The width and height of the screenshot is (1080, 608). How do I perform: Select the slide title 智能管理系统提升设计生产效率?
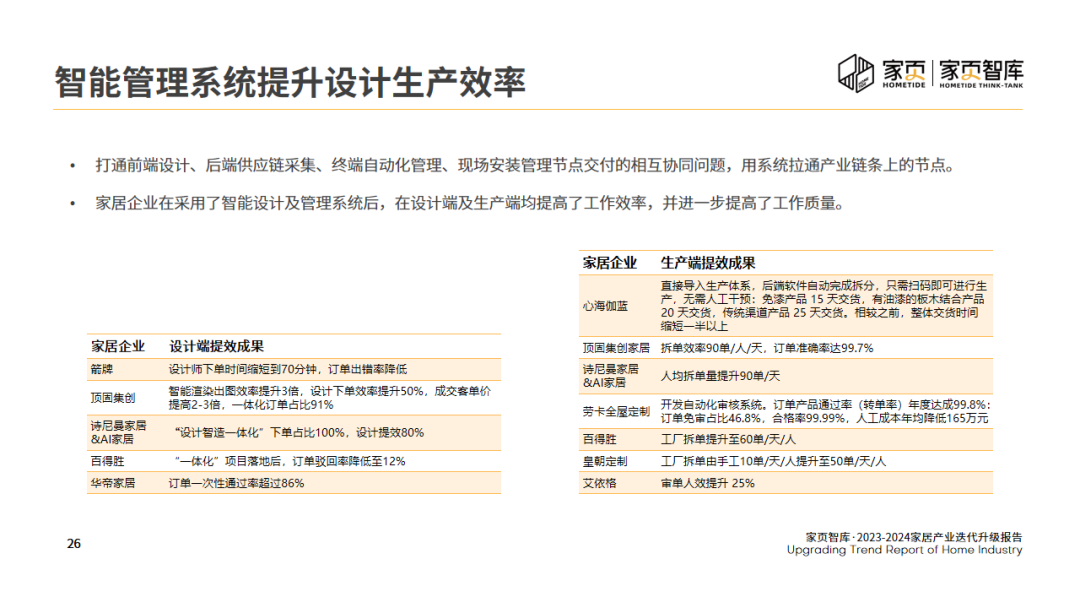[x=290, y=83]
